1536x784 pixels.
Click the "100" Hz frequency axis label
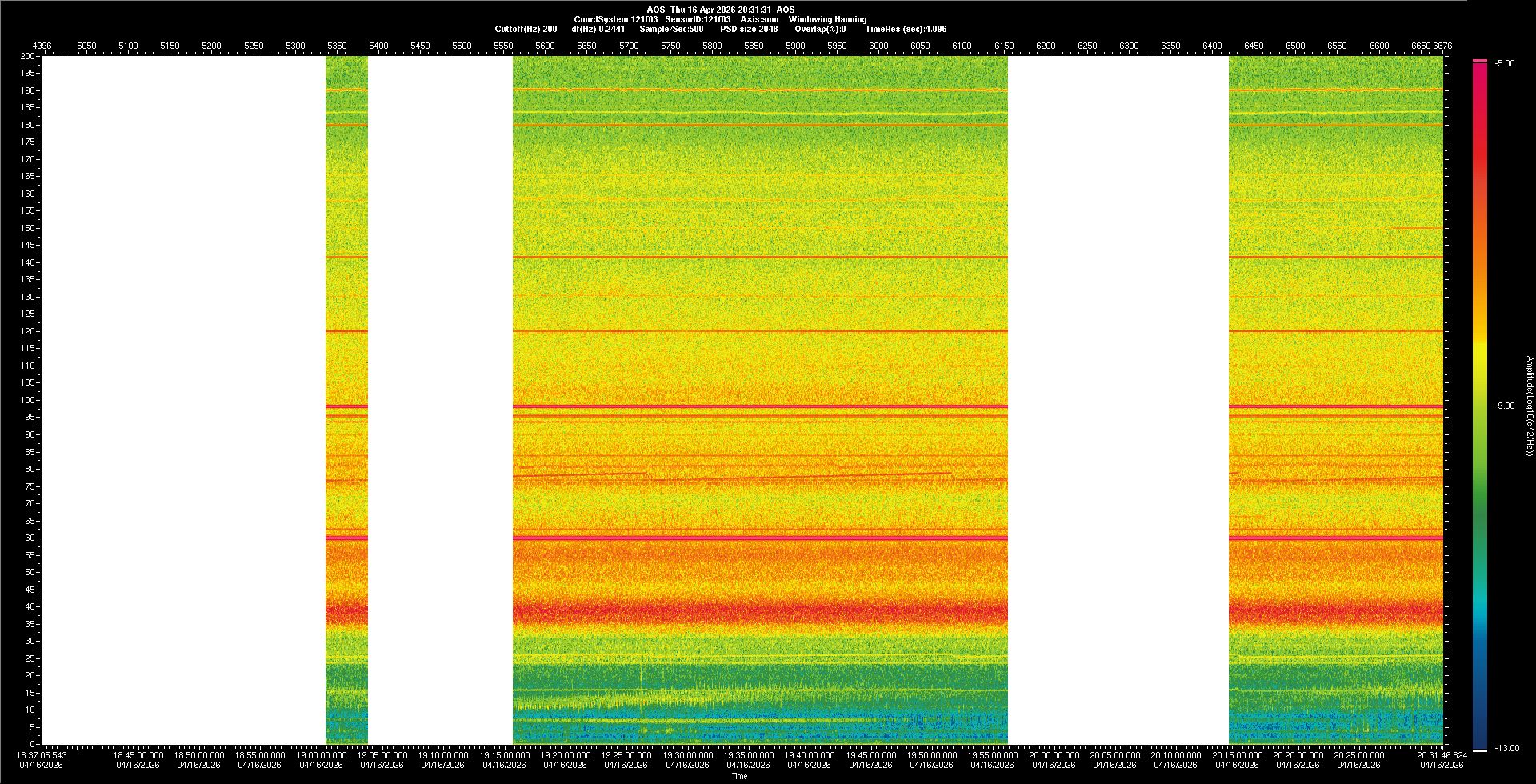pos(28,400)
